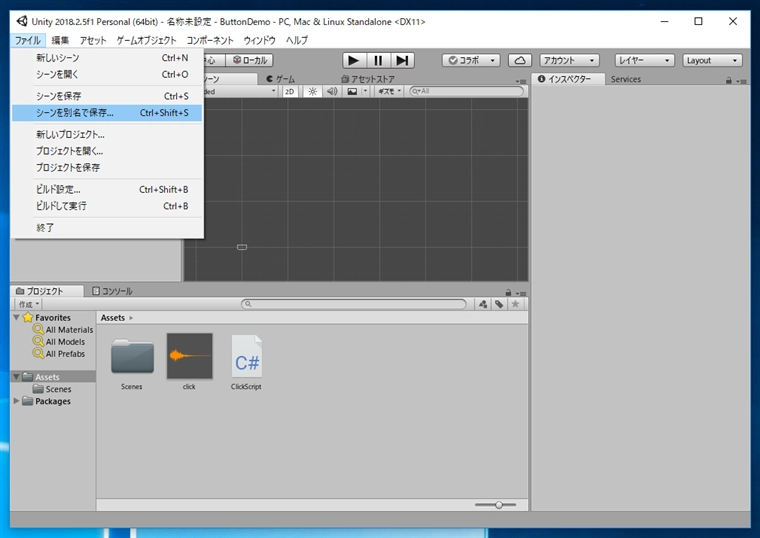Switch to the Asset Store tab

coord(368,79)
